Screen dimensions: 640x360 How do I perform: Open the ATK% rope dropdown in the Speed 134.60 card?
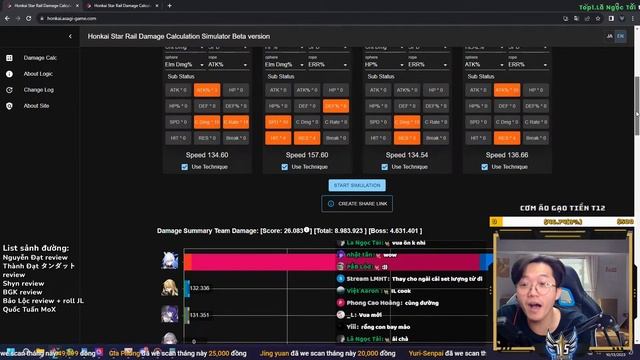(228, 64)
